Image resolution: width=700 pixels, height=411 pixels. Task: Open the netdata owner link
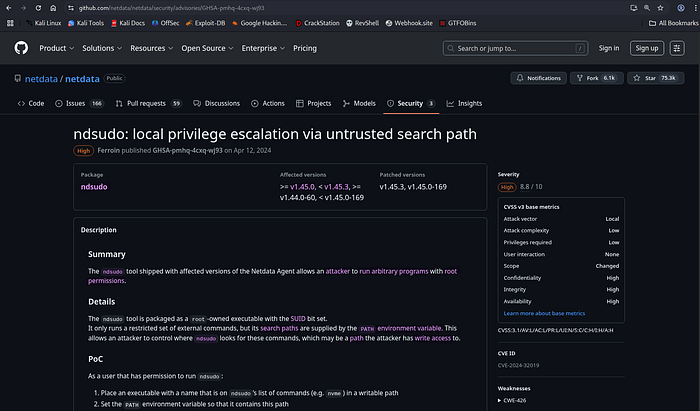(x=41, y=79)
